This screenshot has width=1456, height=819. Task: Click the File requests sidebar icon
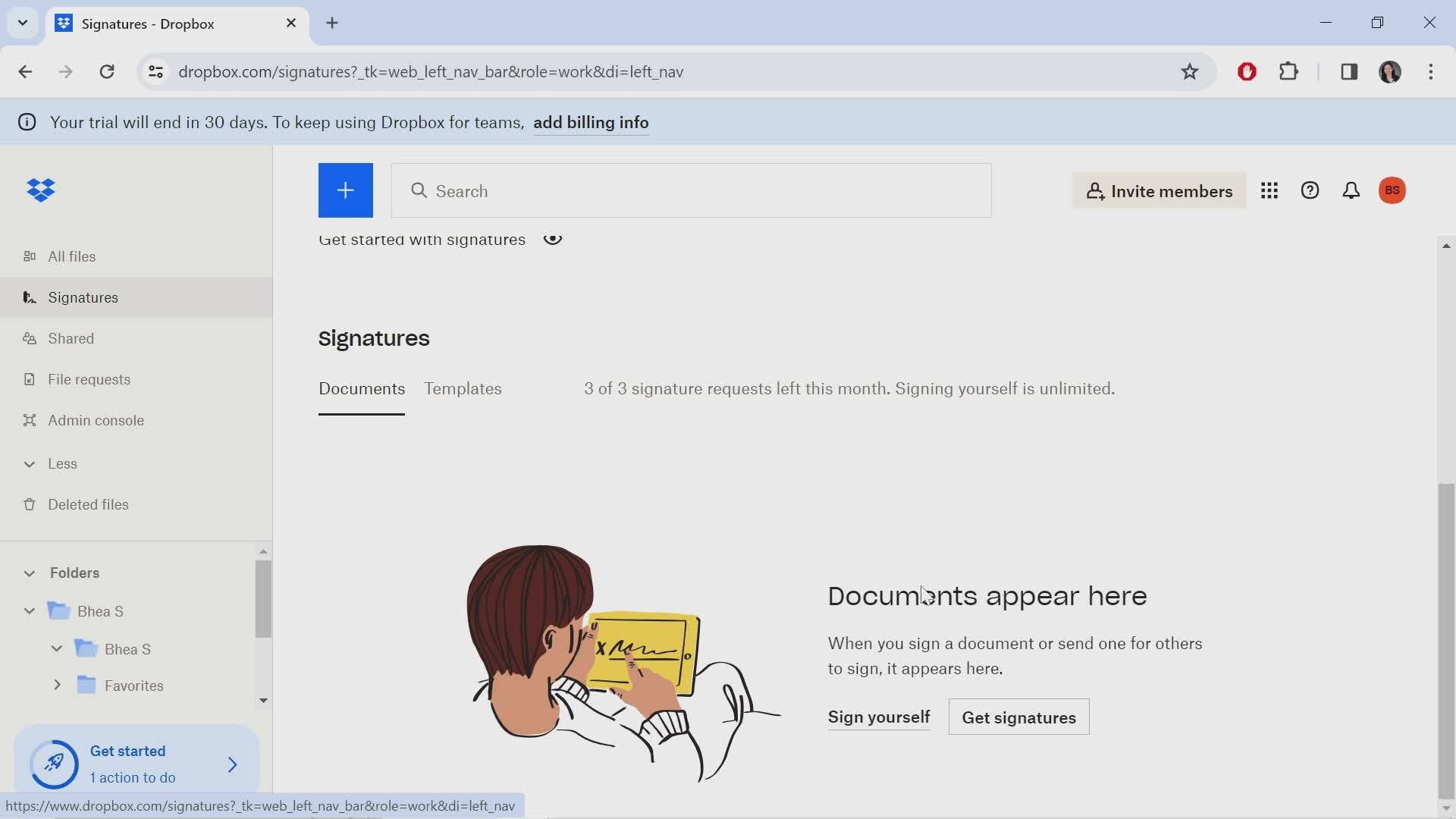coord(29,379)
